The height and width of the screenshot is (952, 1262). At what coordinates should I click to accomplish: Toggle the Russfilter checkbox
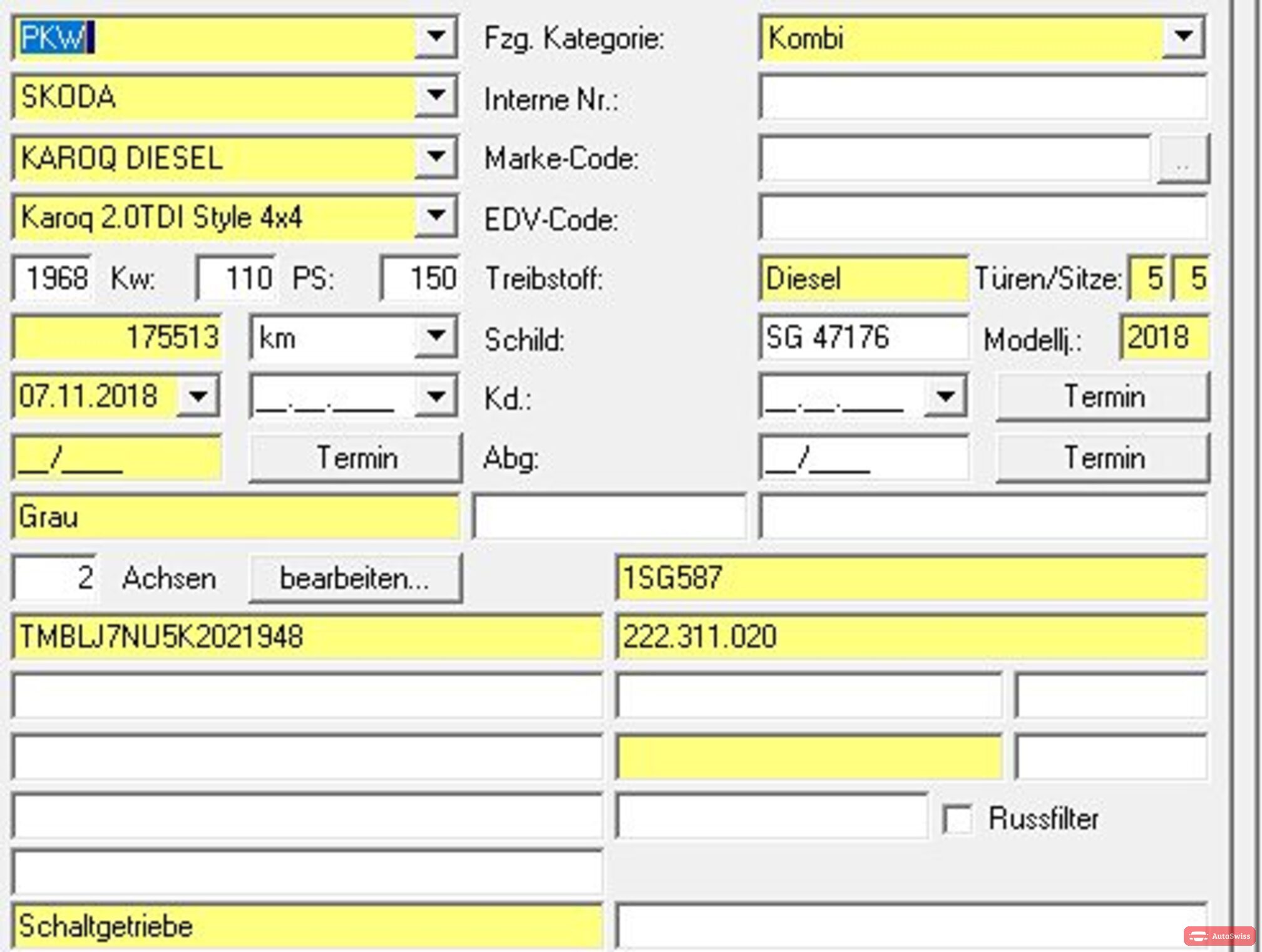pos(957,819)
